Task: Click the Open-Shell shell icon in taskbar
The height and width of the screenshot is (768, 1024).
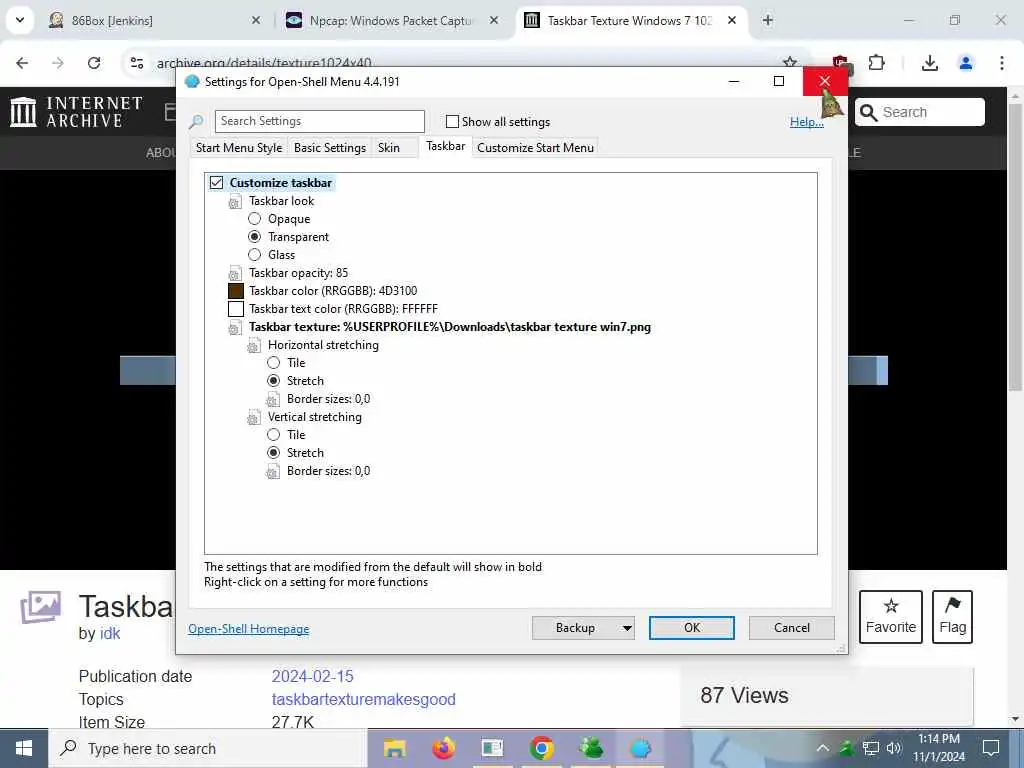Action: coord(640,748)
